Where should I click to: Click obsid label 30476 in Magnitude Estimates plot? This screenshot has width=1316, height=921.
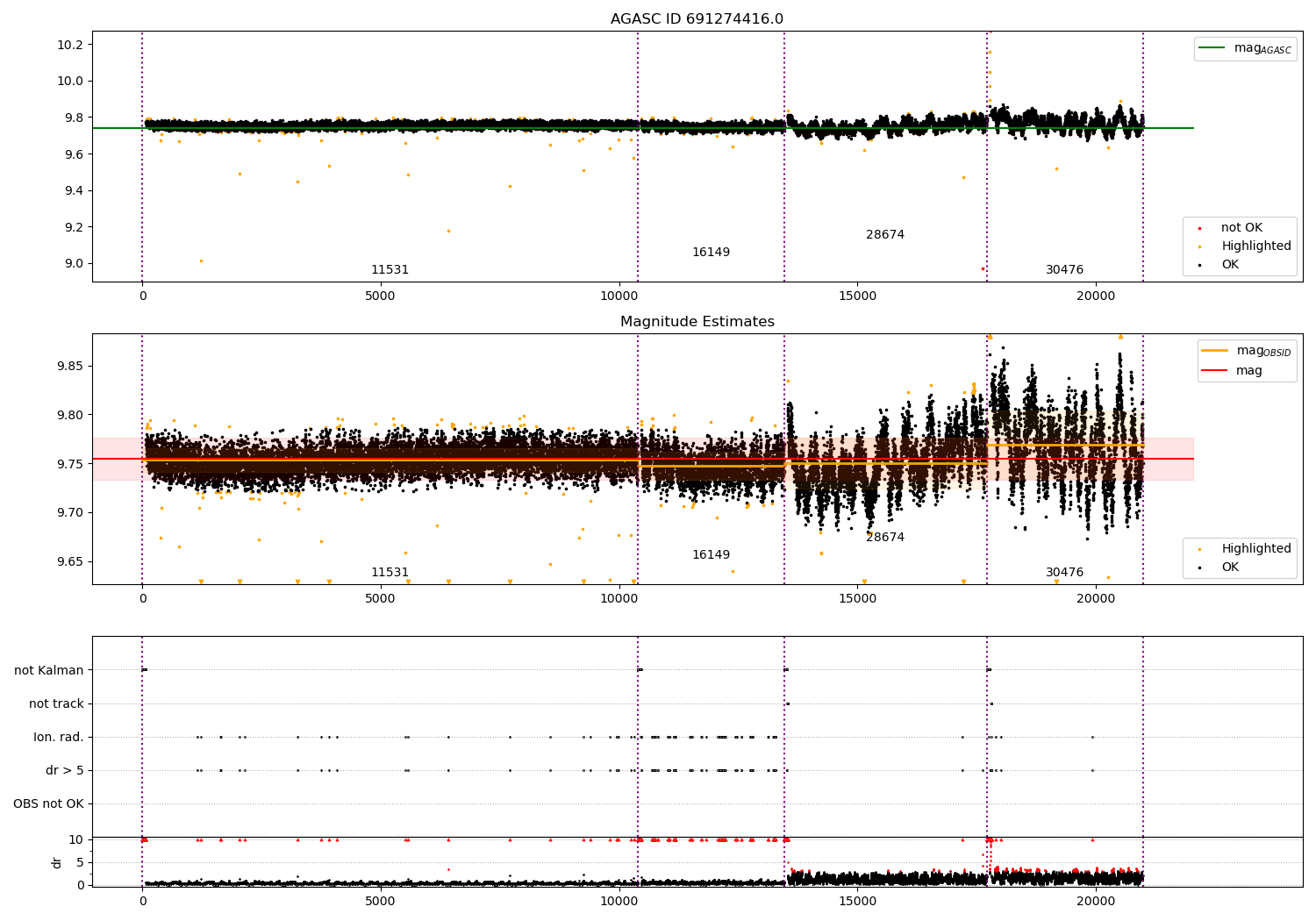point(1064,573)
